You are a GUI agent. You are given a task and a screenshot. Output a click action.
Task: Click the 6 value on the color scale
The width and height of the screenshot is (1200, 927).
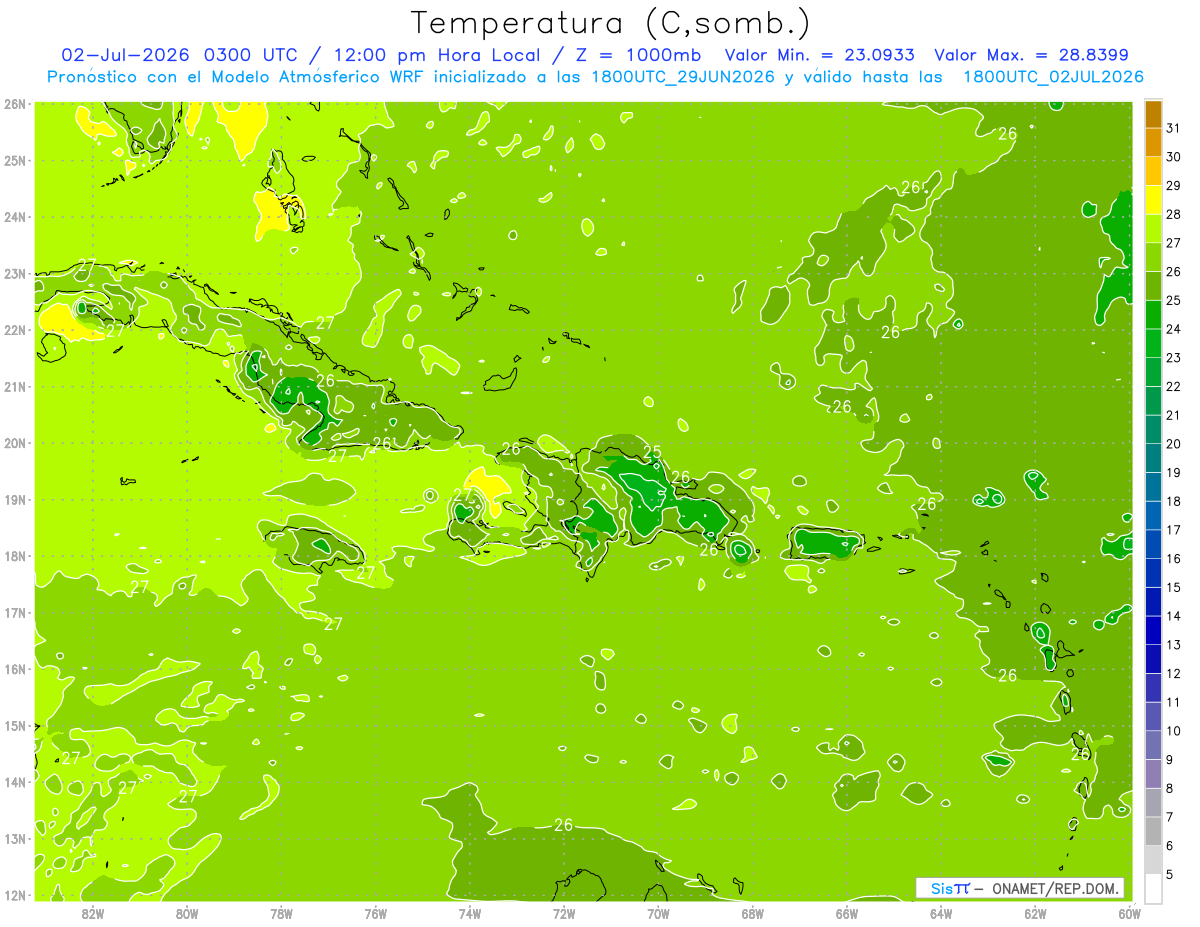coord(1170,846)
